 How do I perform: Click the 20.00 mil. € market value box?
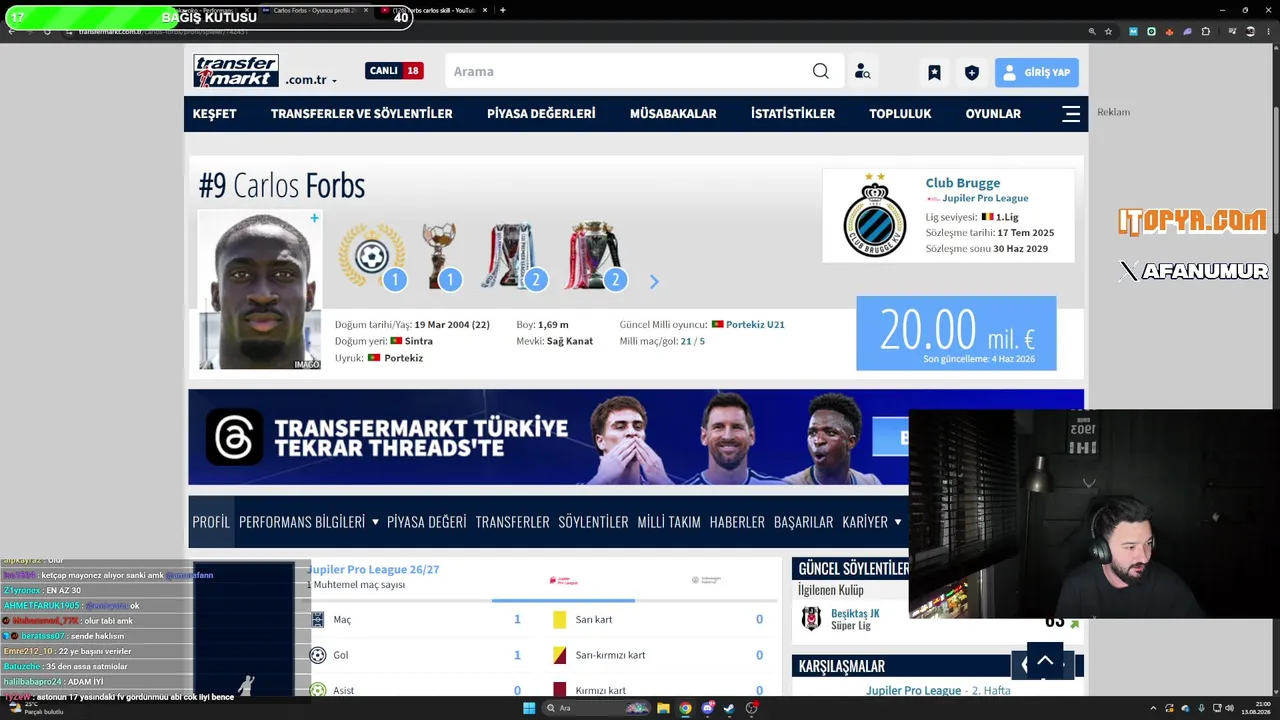point(956,333)
